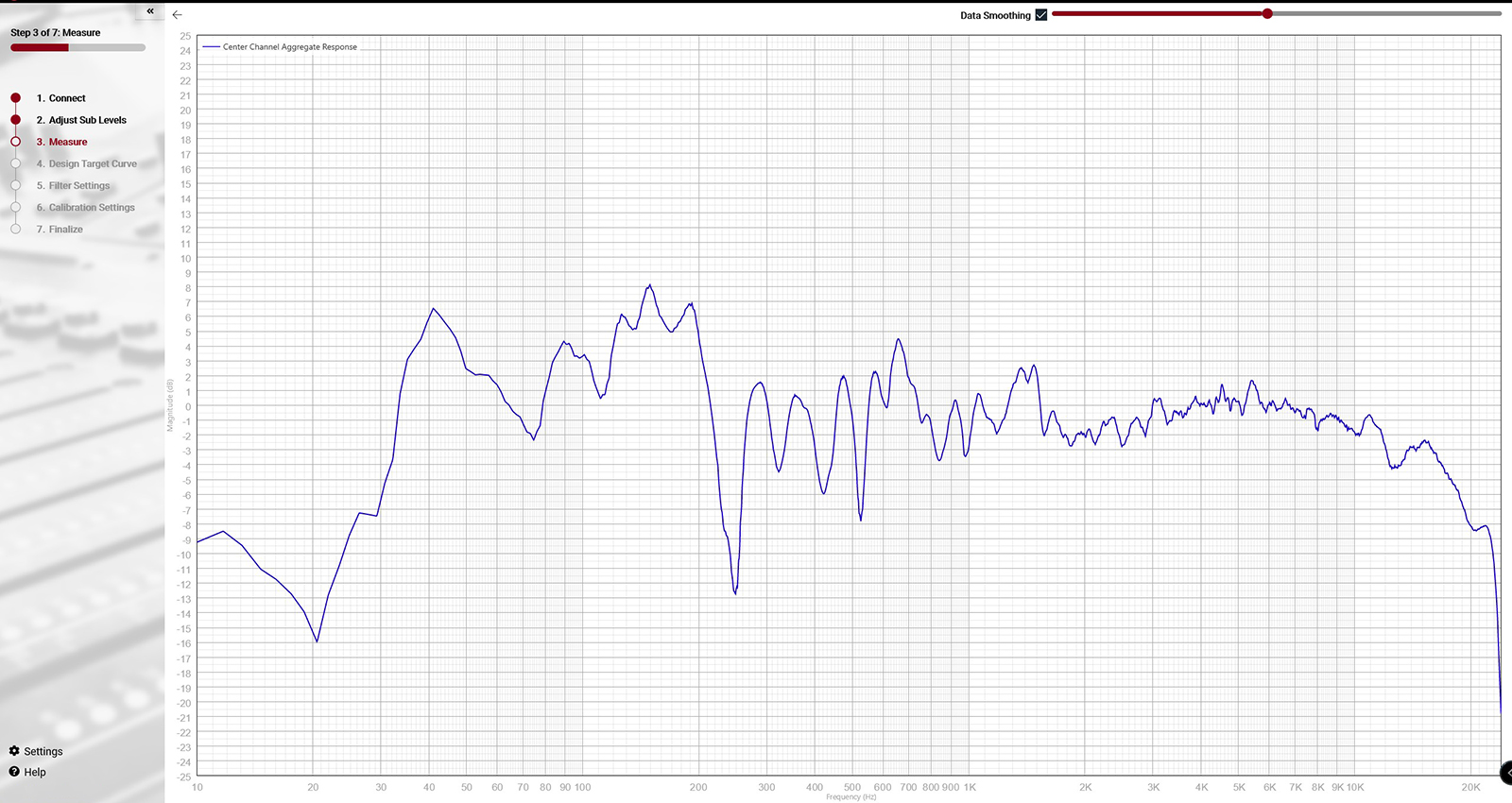Click the back arrow icon
The width and height of the screenshot is (1512, 803).
177,15
